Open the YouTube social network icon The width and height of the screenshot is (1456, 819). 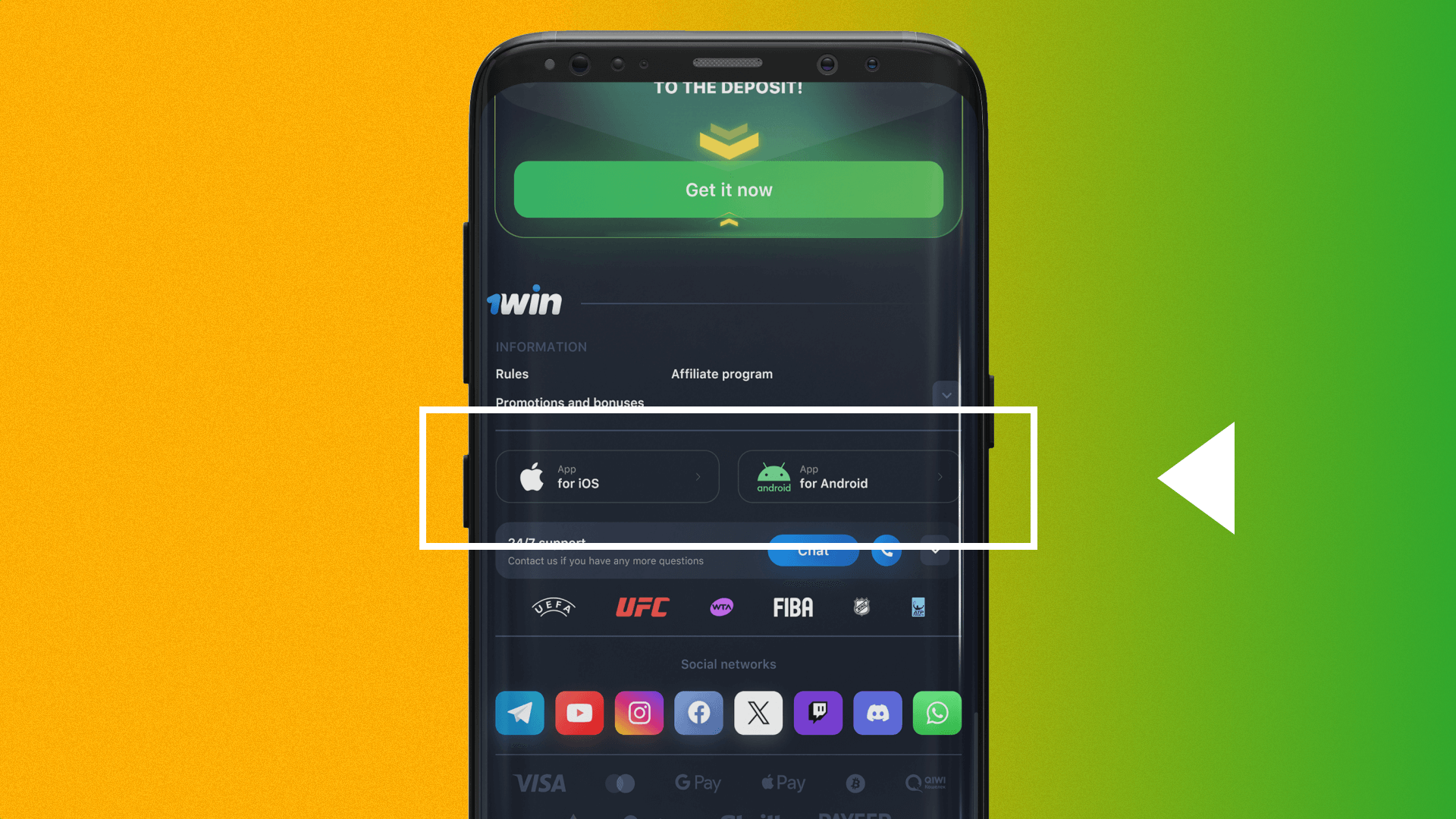tap(579, 712)
